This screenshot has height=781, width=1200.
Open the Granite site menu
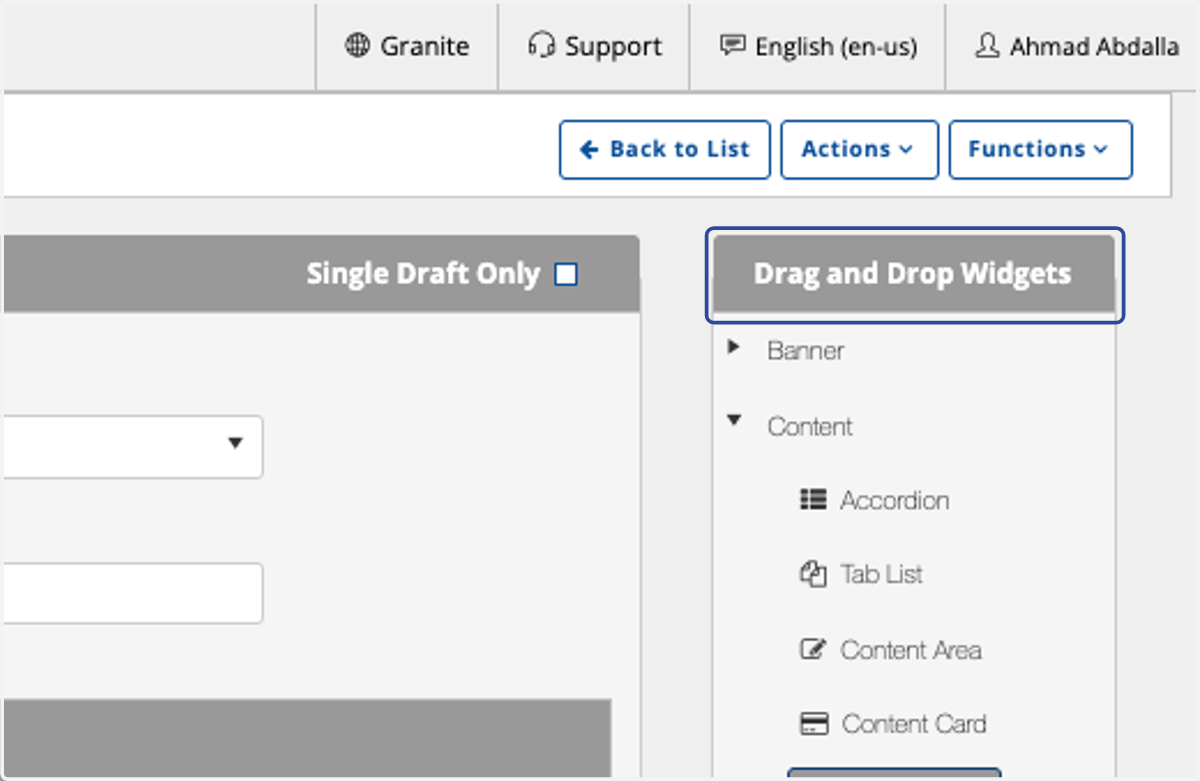[x=407, y=46]
